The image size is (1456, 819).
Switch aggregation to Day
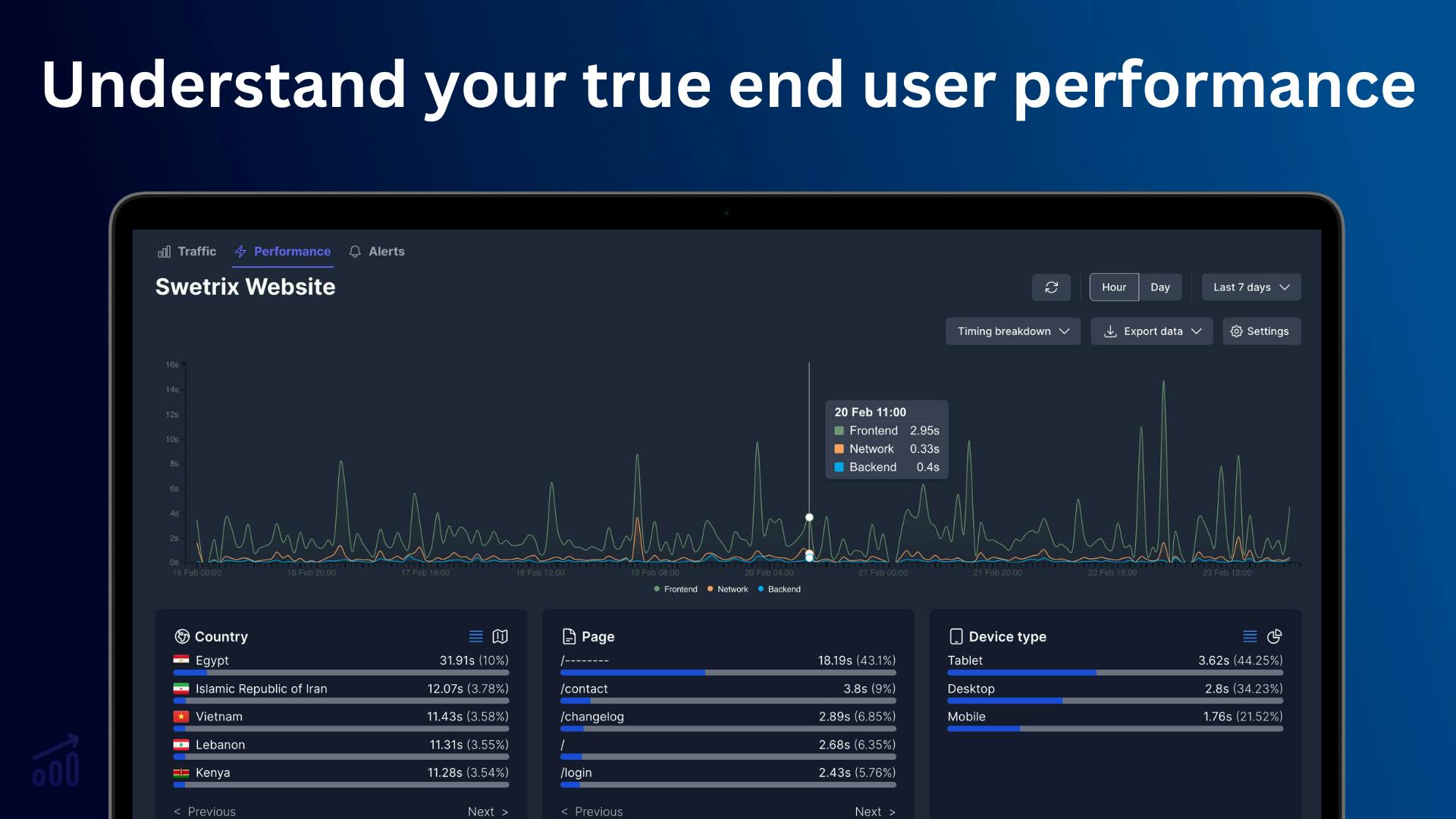(1161, 287)
